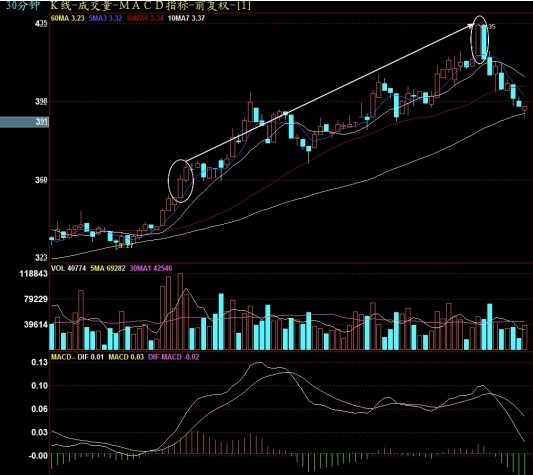533x475 pixels.
Task: Select the 60MA 3.23 indicator label
Action: pyautogui.click(x=67, y=18)
